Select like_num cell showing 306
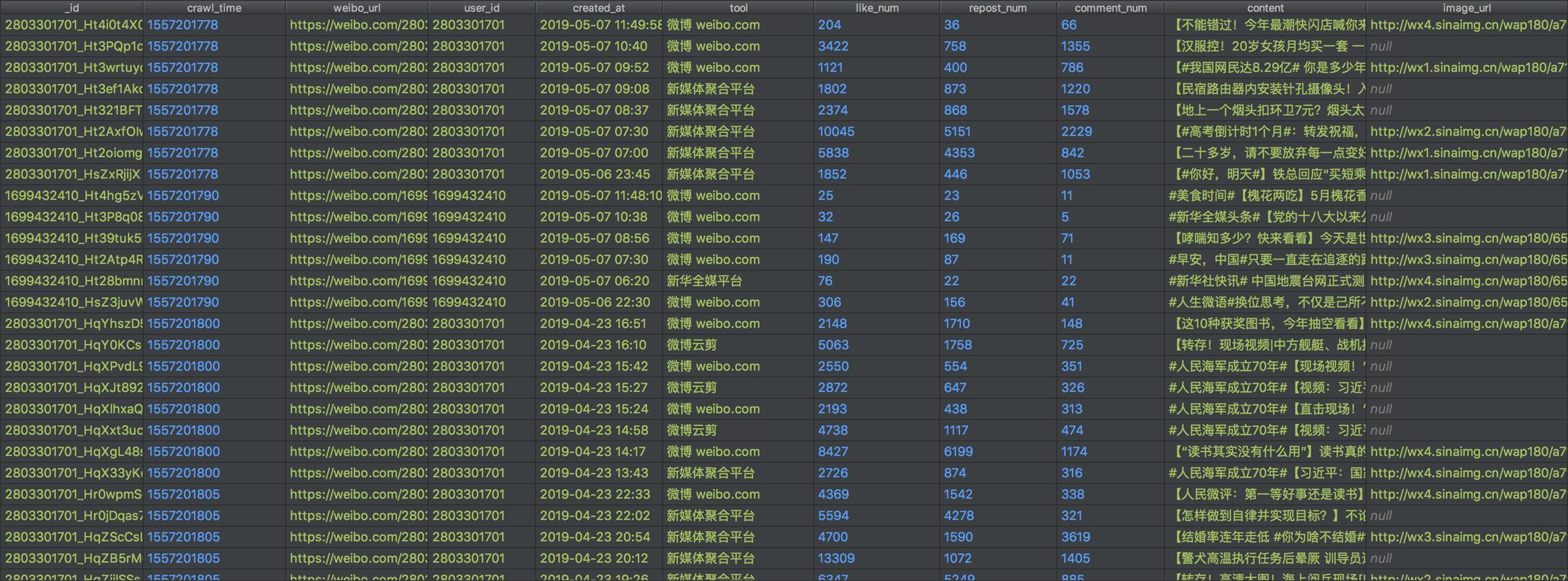Image resolution: width=1568 pixels, height=581 pixels. click(x=876, y=303)
